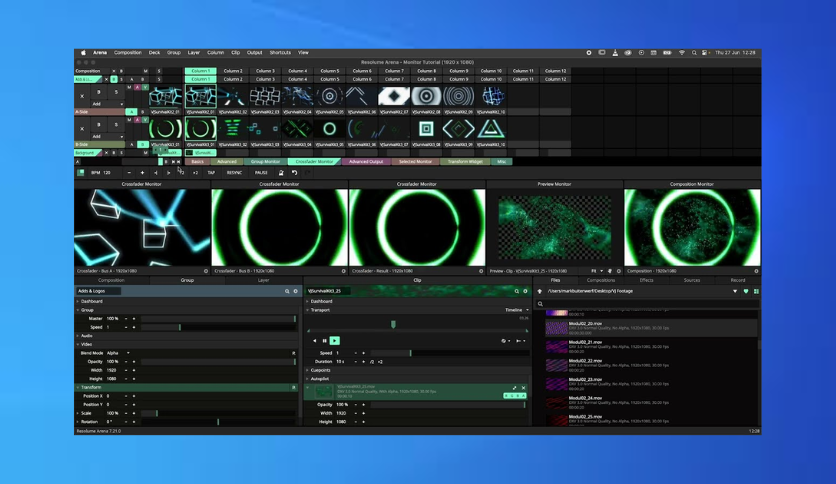Open Clip panel settings gear icon
The width and height of the screenshot is (836, 484).
point(525,291)
